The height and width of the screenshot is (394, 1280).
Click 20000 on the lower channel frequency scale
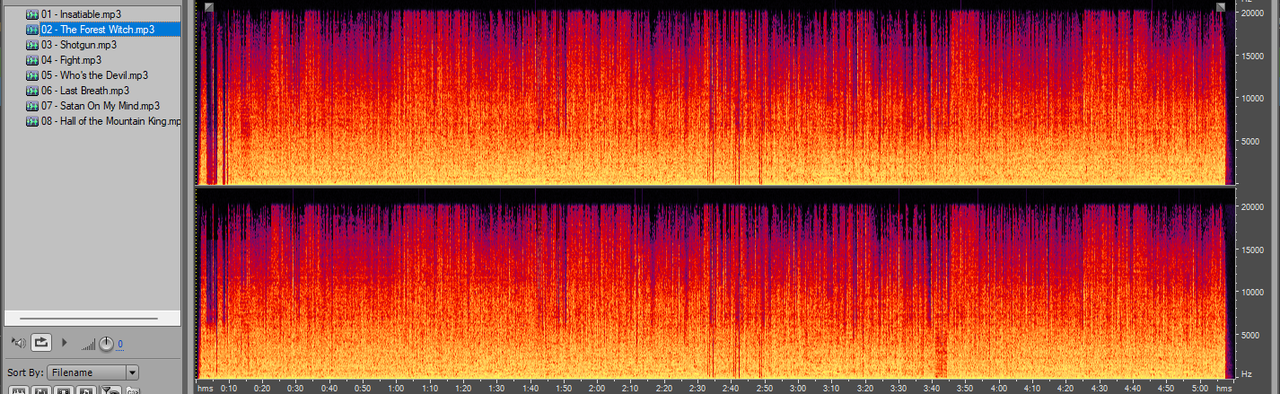pyautogui.click(x=1254, y=206)
